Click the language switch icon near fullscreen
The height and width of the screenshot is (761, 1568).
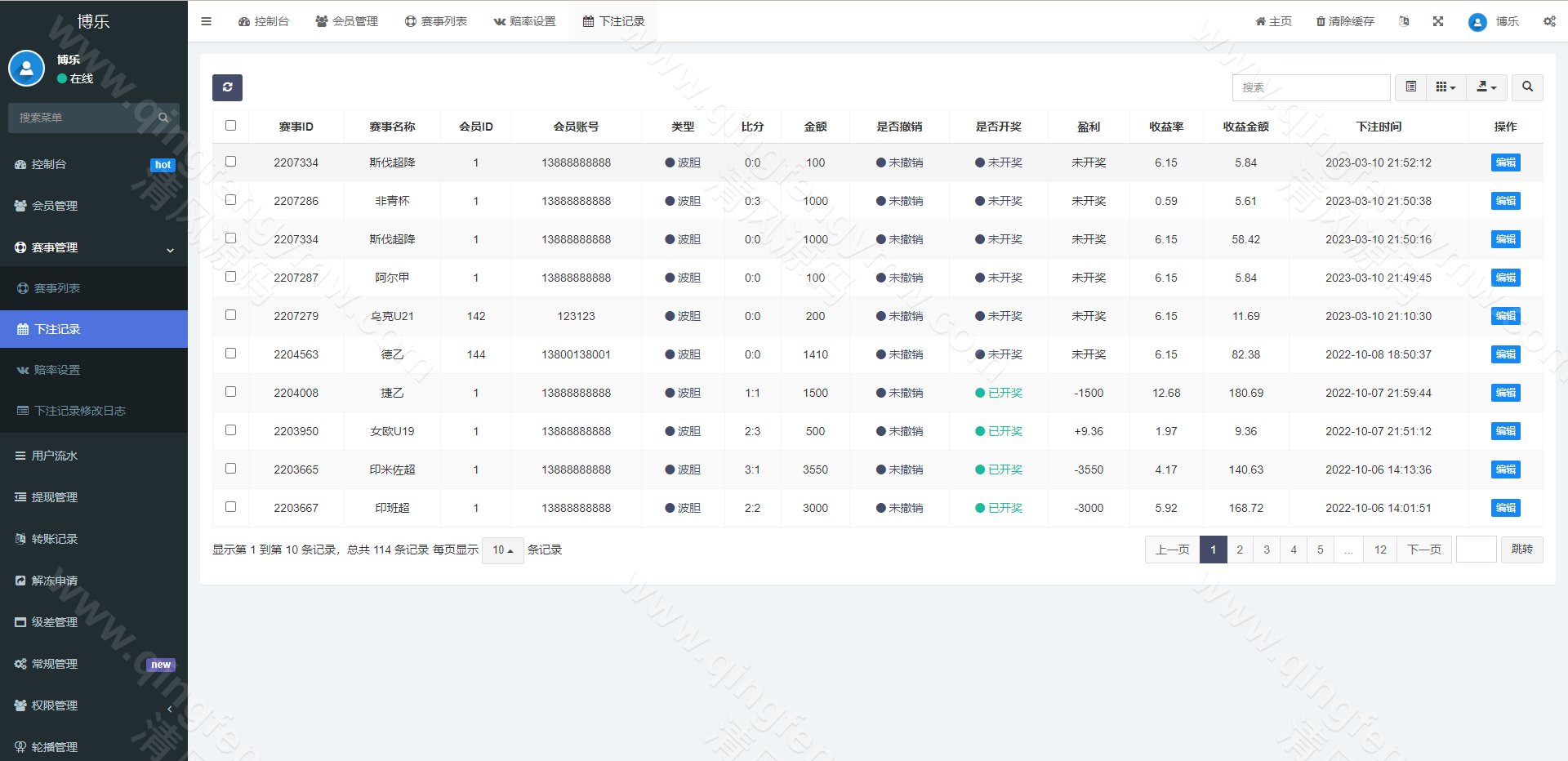pyautogui.click(x=1404, y=21)
